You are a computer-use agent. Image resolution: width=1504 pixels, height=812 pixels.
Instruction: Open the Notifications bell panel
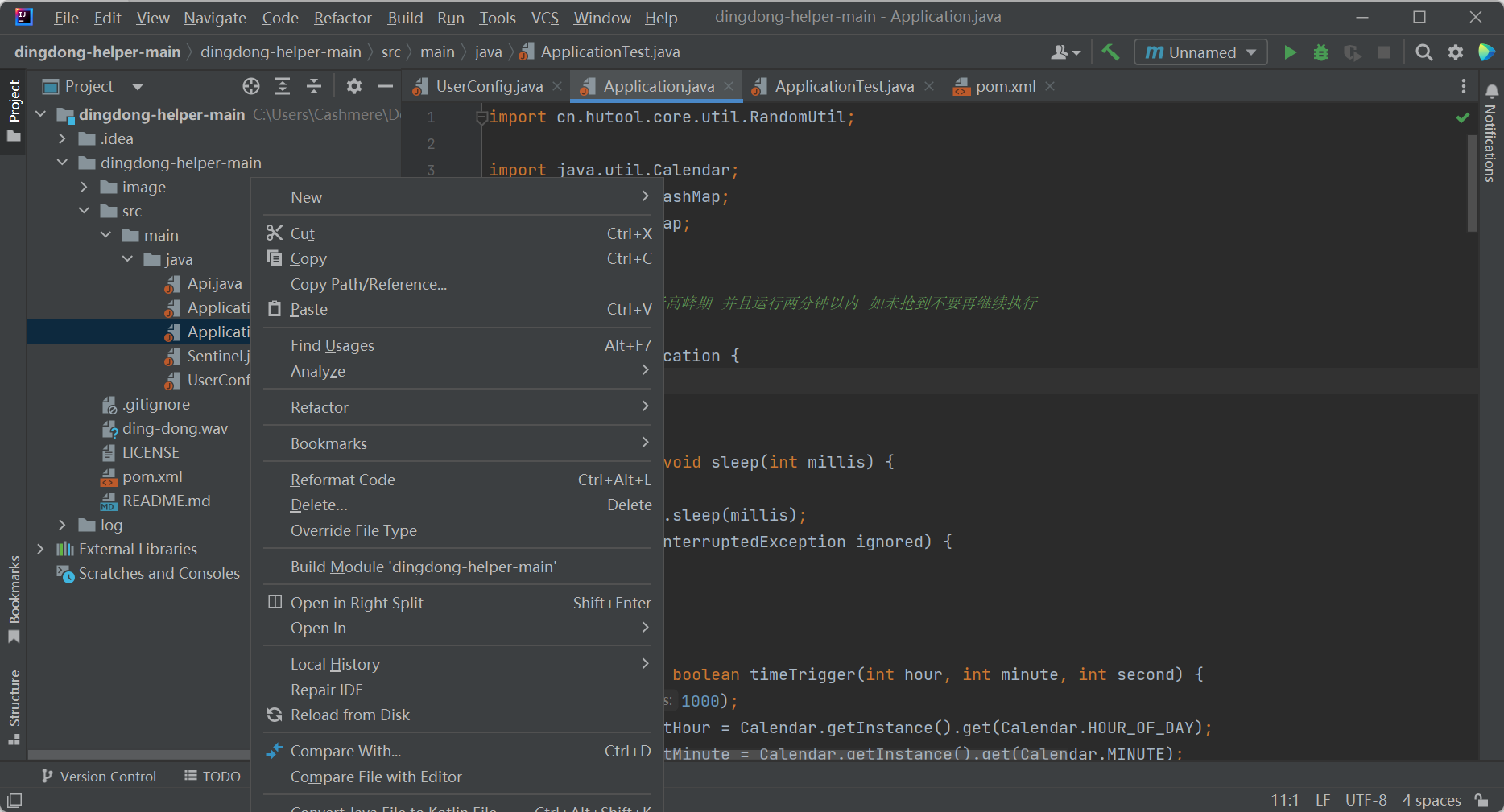pos(1491,91)
